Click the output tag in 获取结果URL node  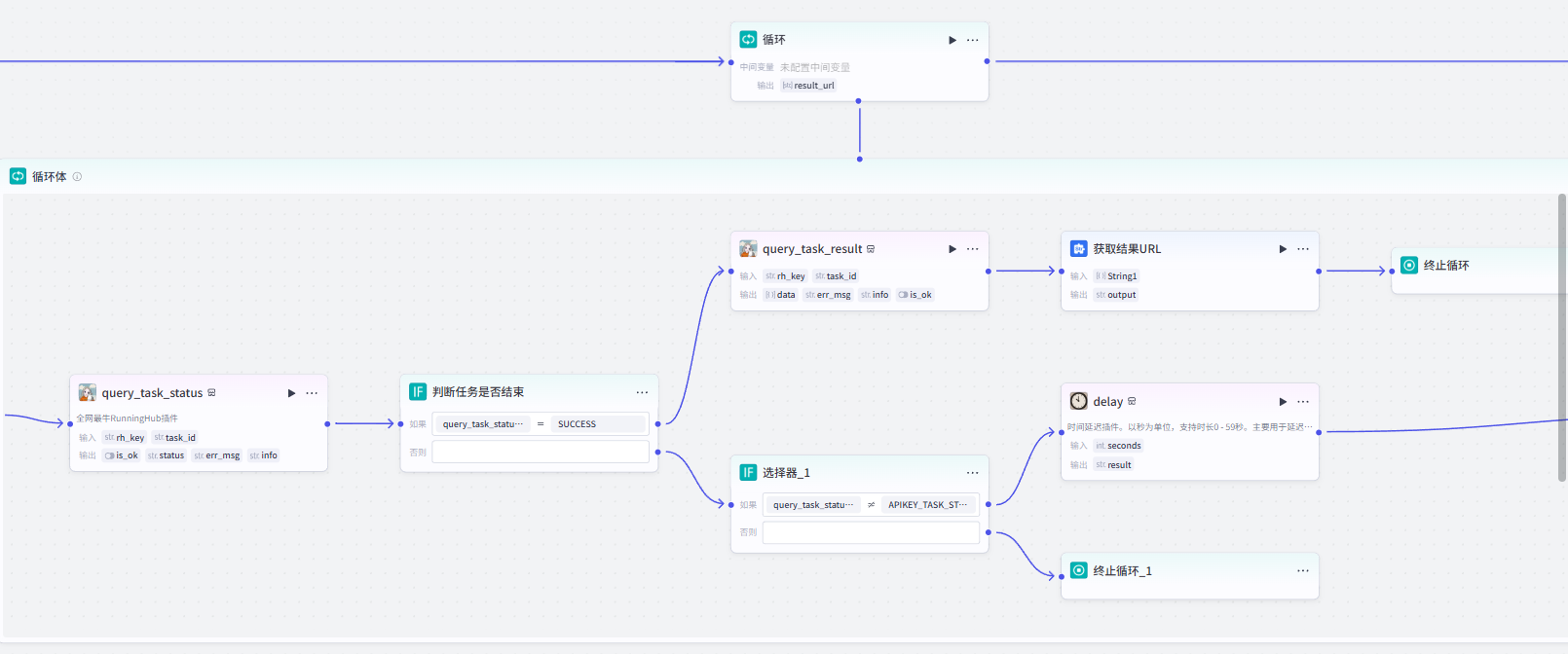point(1116,295)
